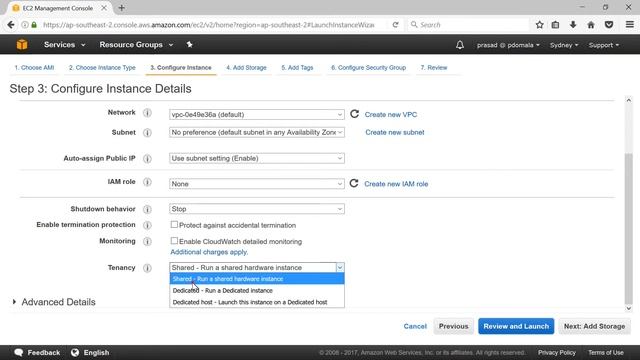Open the Firefox hamburger menu
Image resolution: width=640 pixels, height=360 pixels.
(x=629, y=24)
